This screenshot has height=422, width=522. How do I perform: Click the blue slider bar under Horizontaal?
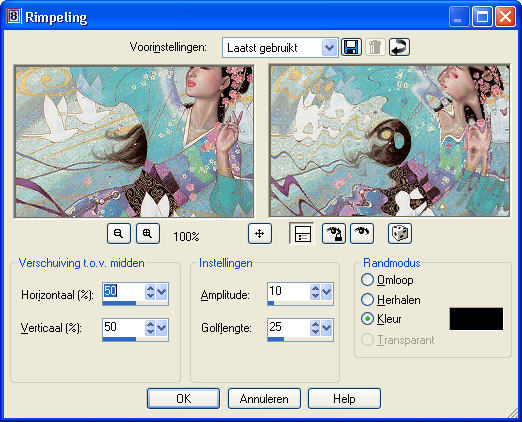coord(119,303)
